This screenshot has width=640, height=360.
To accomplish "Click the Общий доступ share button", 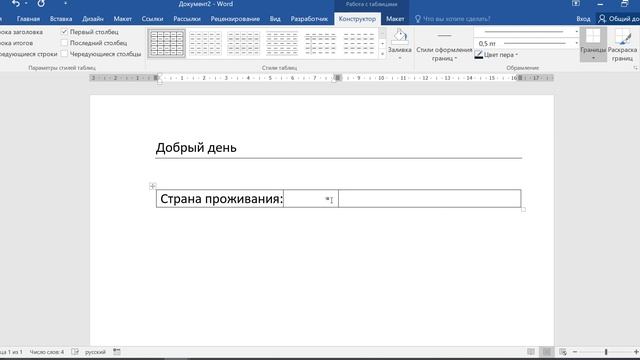I will click(619, 19).
